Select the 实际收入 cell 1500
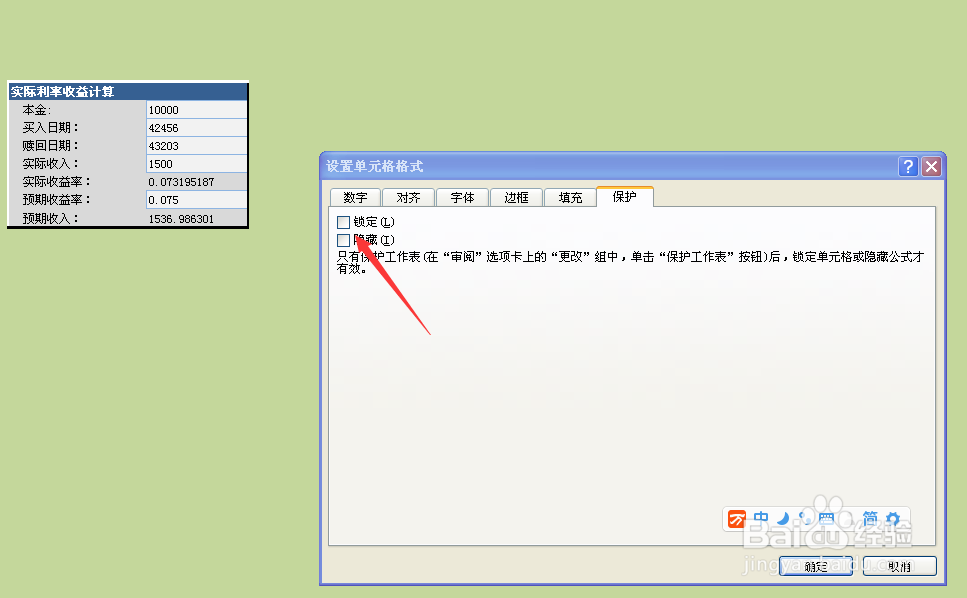This screenshot has height=598, width=967. pos(197,163)
